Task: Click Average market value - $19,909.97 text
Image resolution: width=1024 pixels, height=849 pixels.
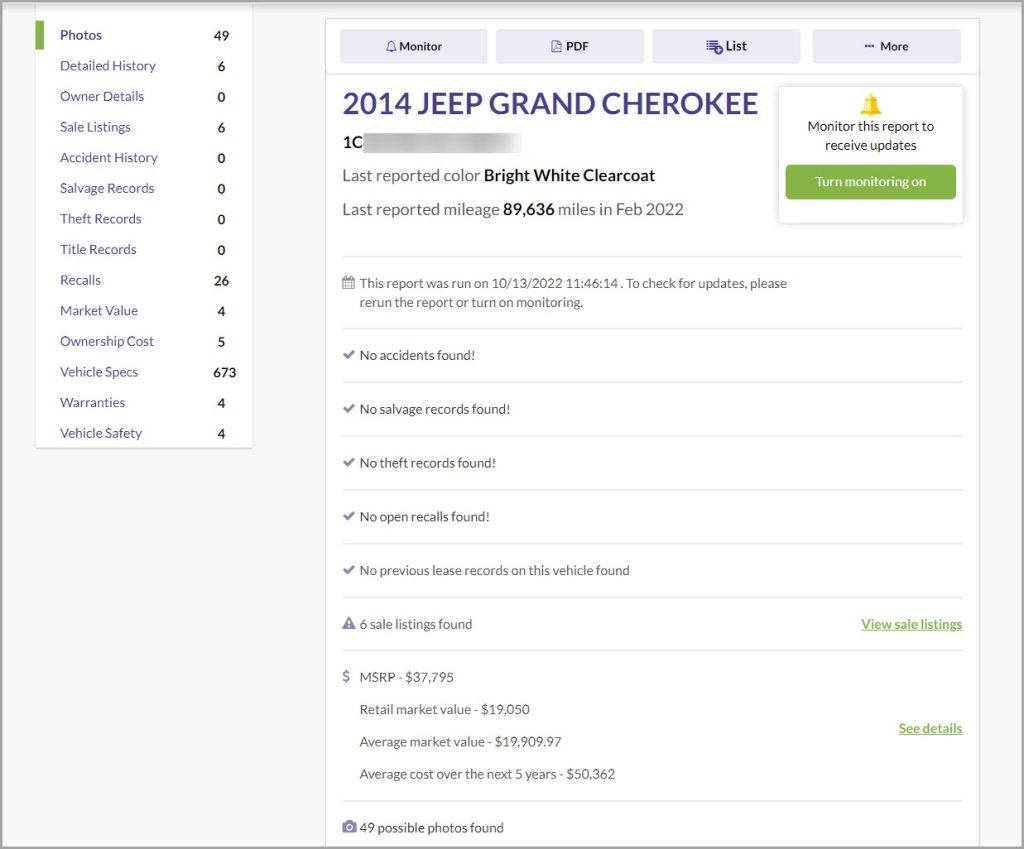Action: click(x=460, y=742)
